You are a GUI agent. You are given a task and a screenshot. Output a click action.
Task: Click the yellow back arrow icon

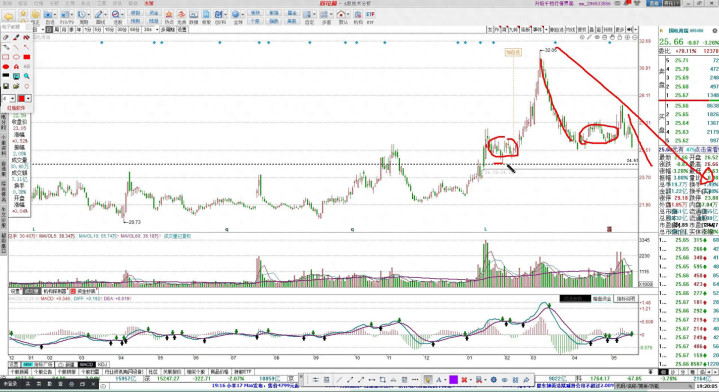pyautogui.click(x=8, y=17)
